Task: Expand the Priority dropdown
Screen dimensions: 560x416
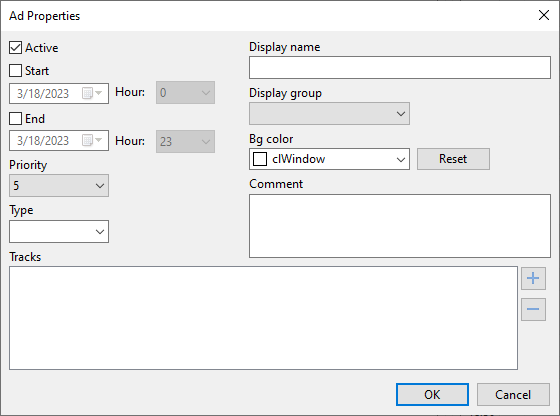Action: tap(59, 186)
